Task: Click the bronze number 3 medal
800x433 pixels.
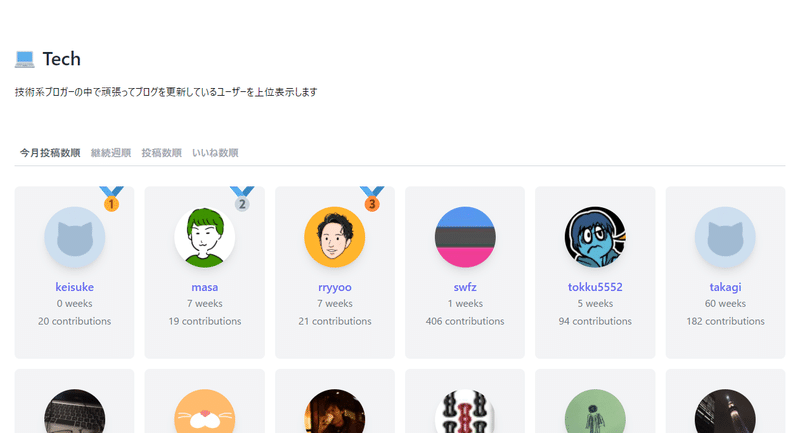Action: [372, 199]
